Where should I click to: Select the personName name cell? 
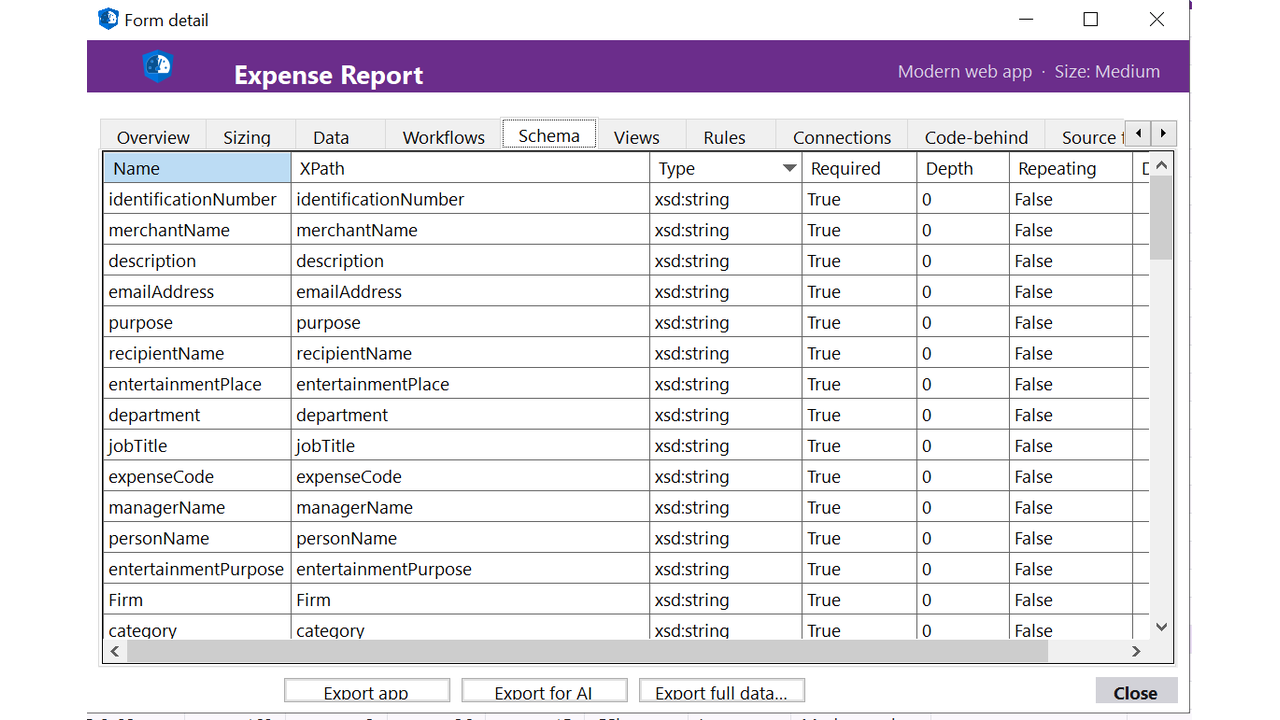197,538
